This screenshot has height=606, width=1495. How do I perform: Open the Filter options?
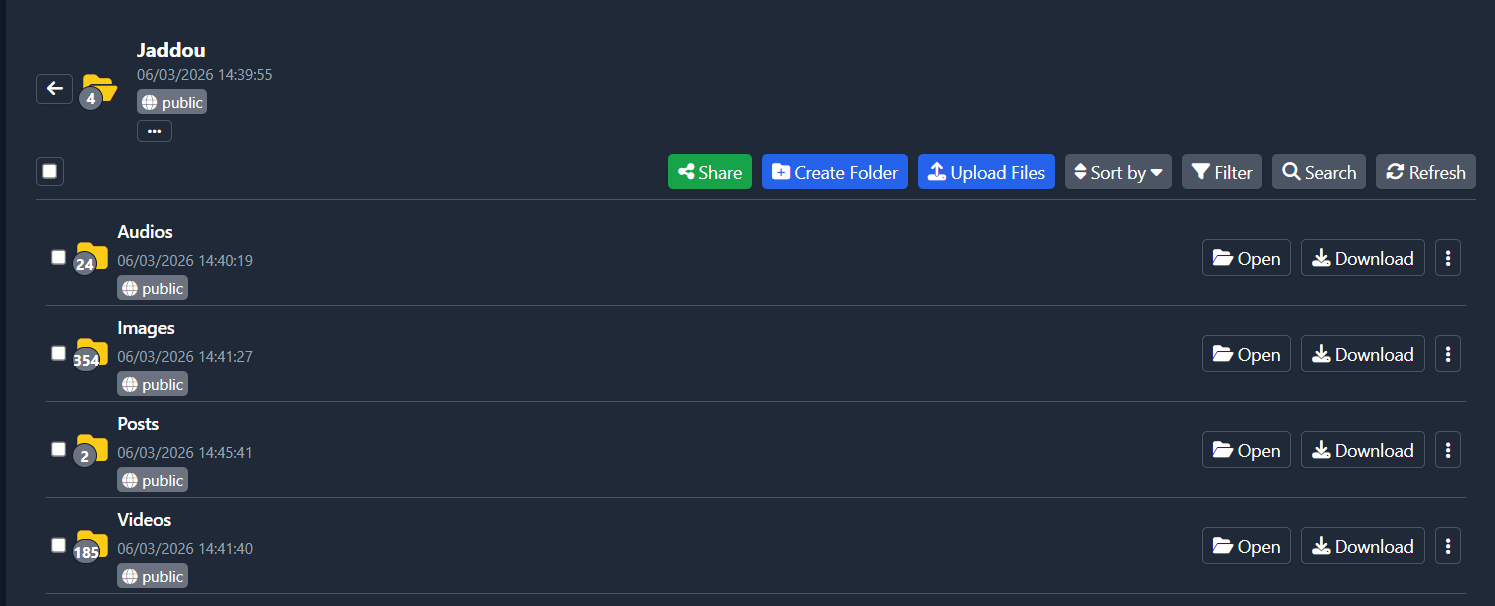click(1222, 172)
